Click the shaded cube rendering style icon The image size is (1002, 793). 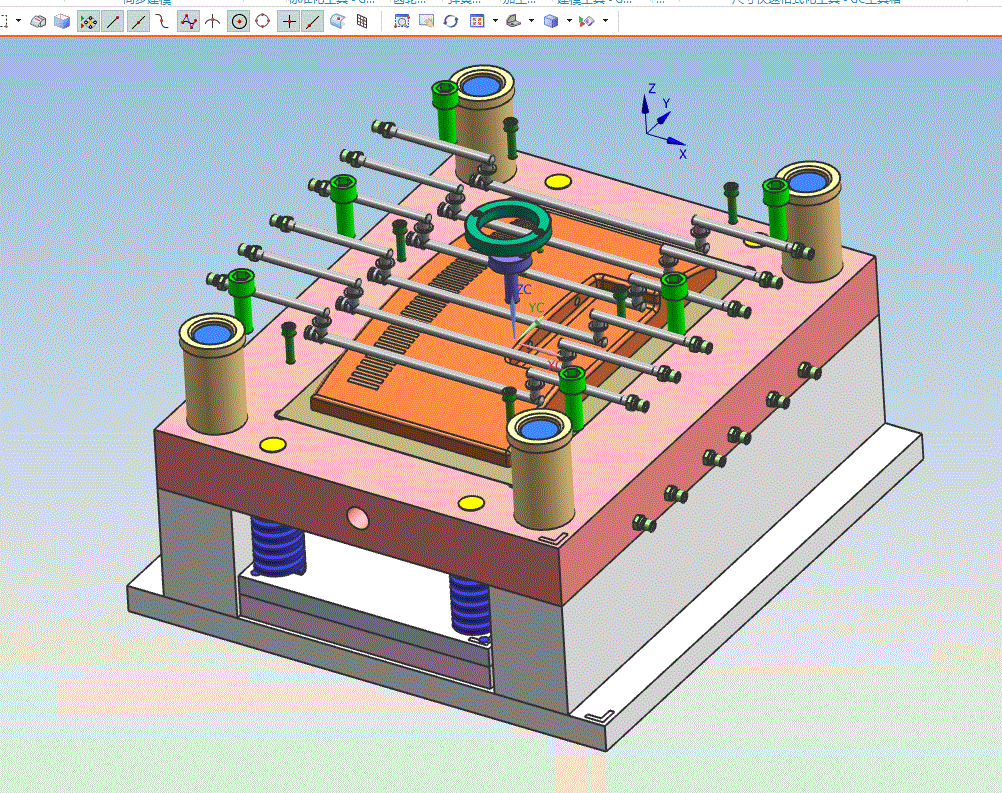coord(550,22)
